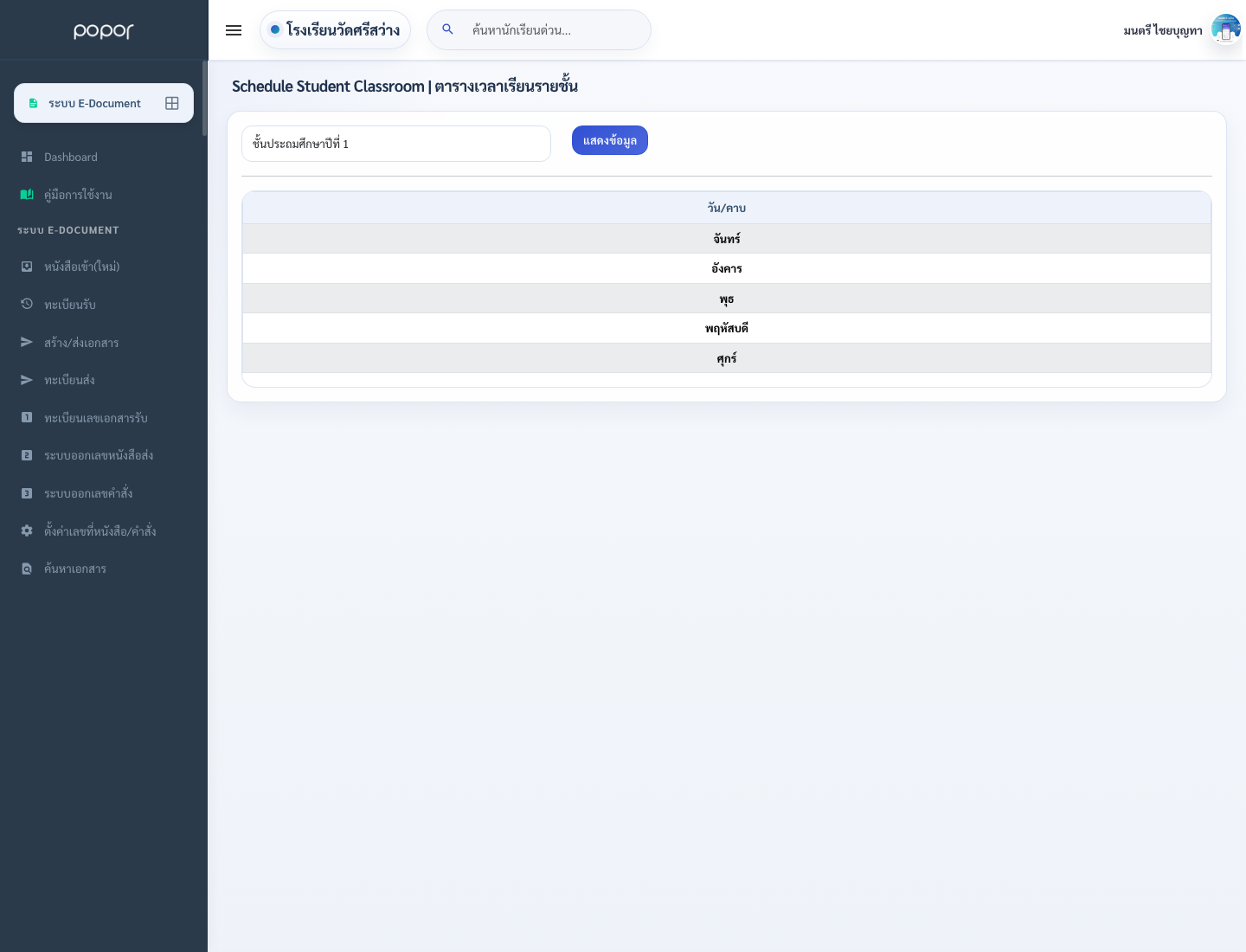Toggle sidebar with hamburger menu icon
Image resolution: width=1246 pixels, height=952 pixels.
(234, 30)
